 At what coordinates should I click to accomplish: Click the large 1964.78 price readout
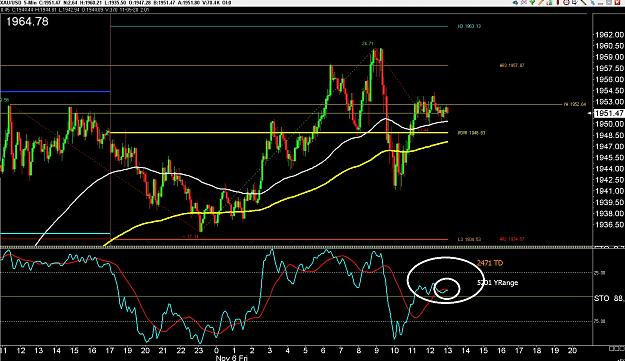pyautogui.click(x=27, y=22)
